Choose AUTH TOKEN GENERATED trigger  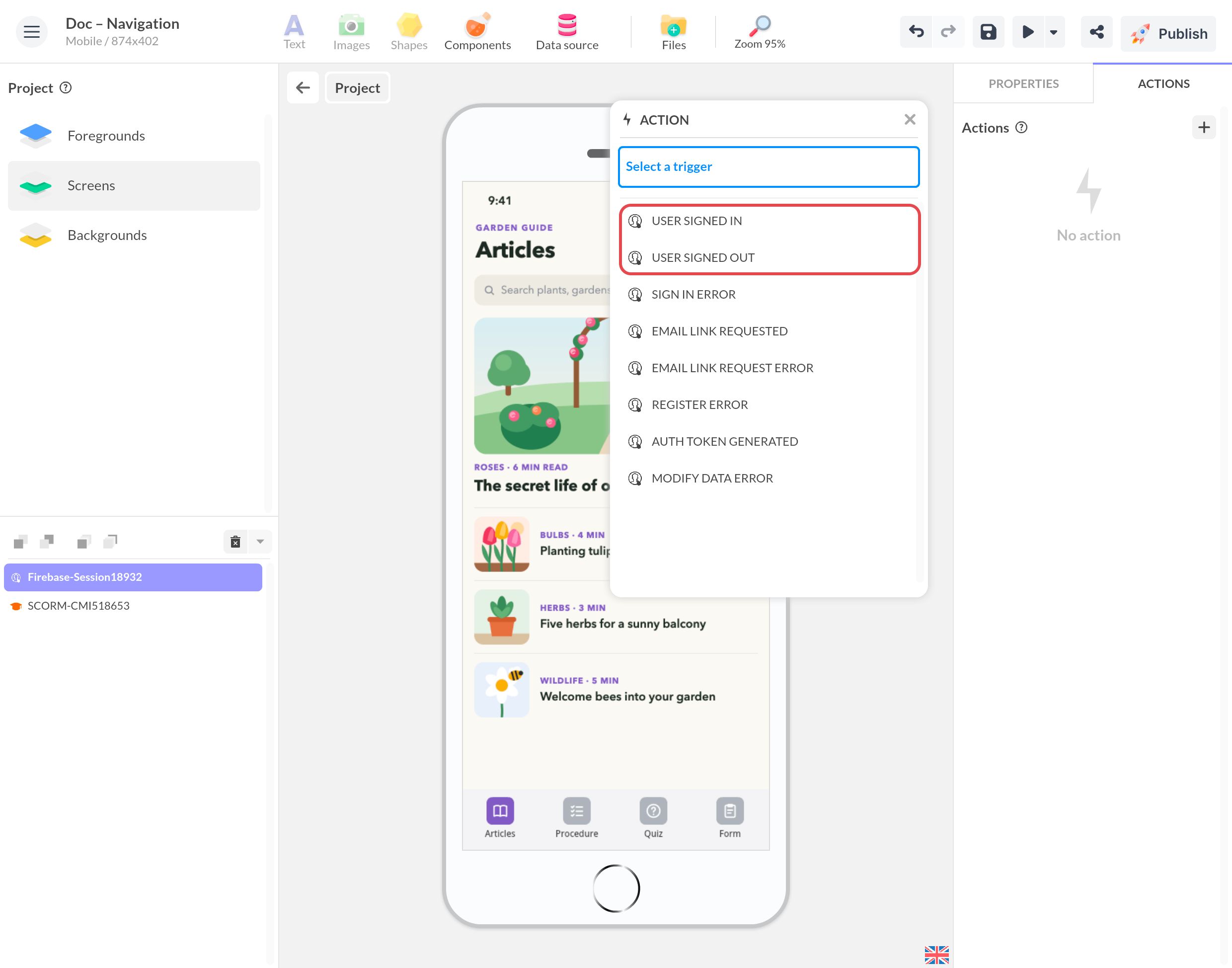[769, 442]
